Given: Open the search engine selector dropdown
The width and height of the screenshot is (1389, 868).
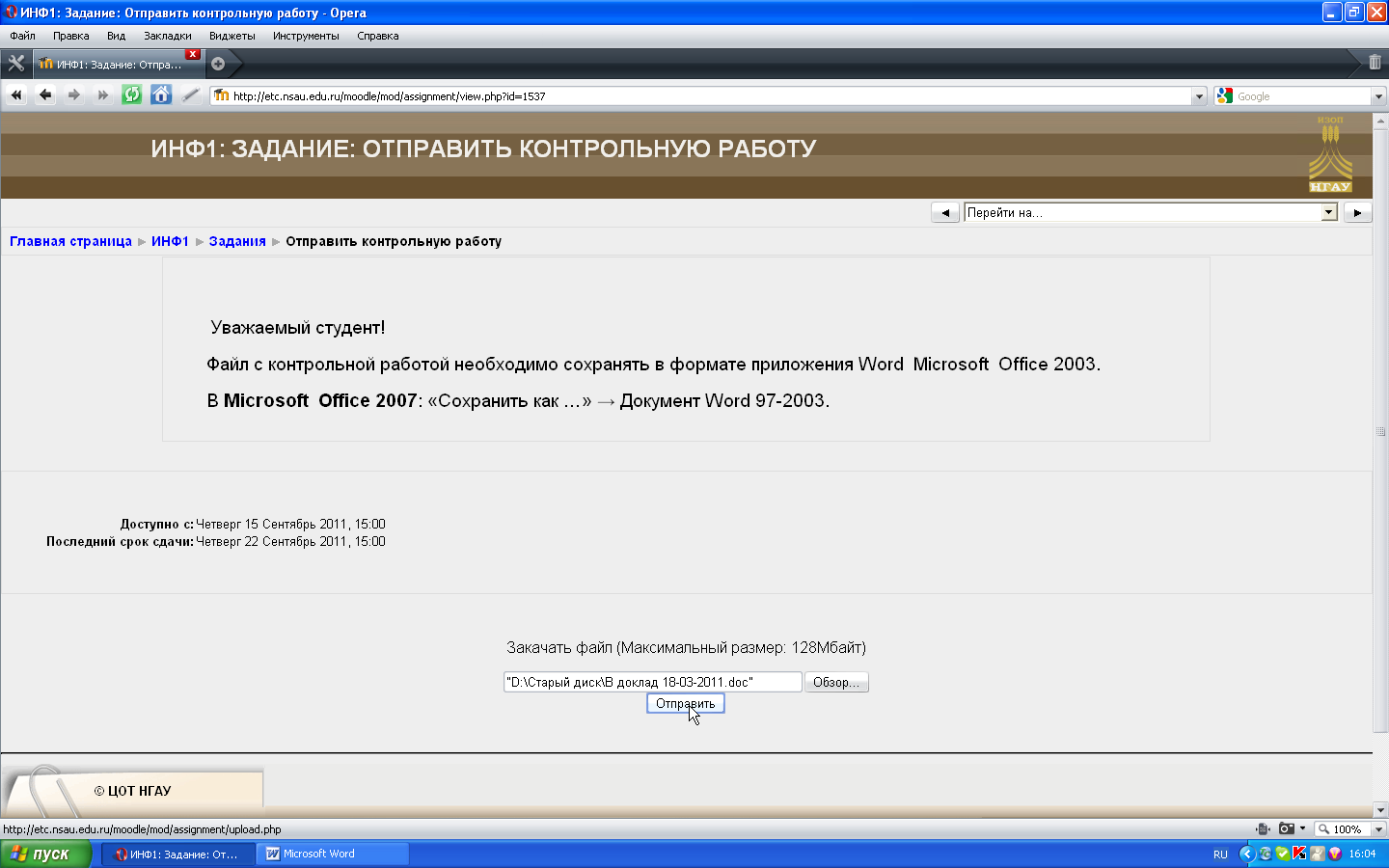Looking at the screenshot, I should [1378, 96].
